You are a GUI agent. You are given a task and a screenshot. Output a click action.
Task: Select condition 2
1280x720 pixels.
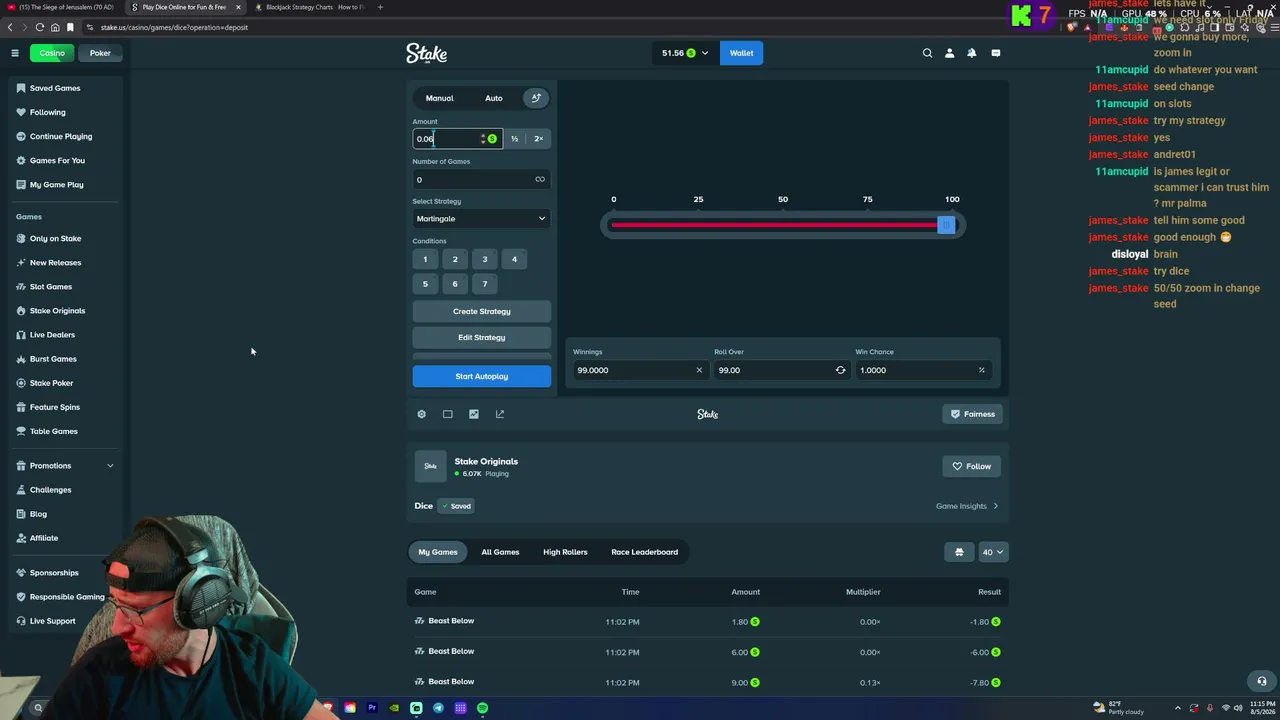click(455, 260)
